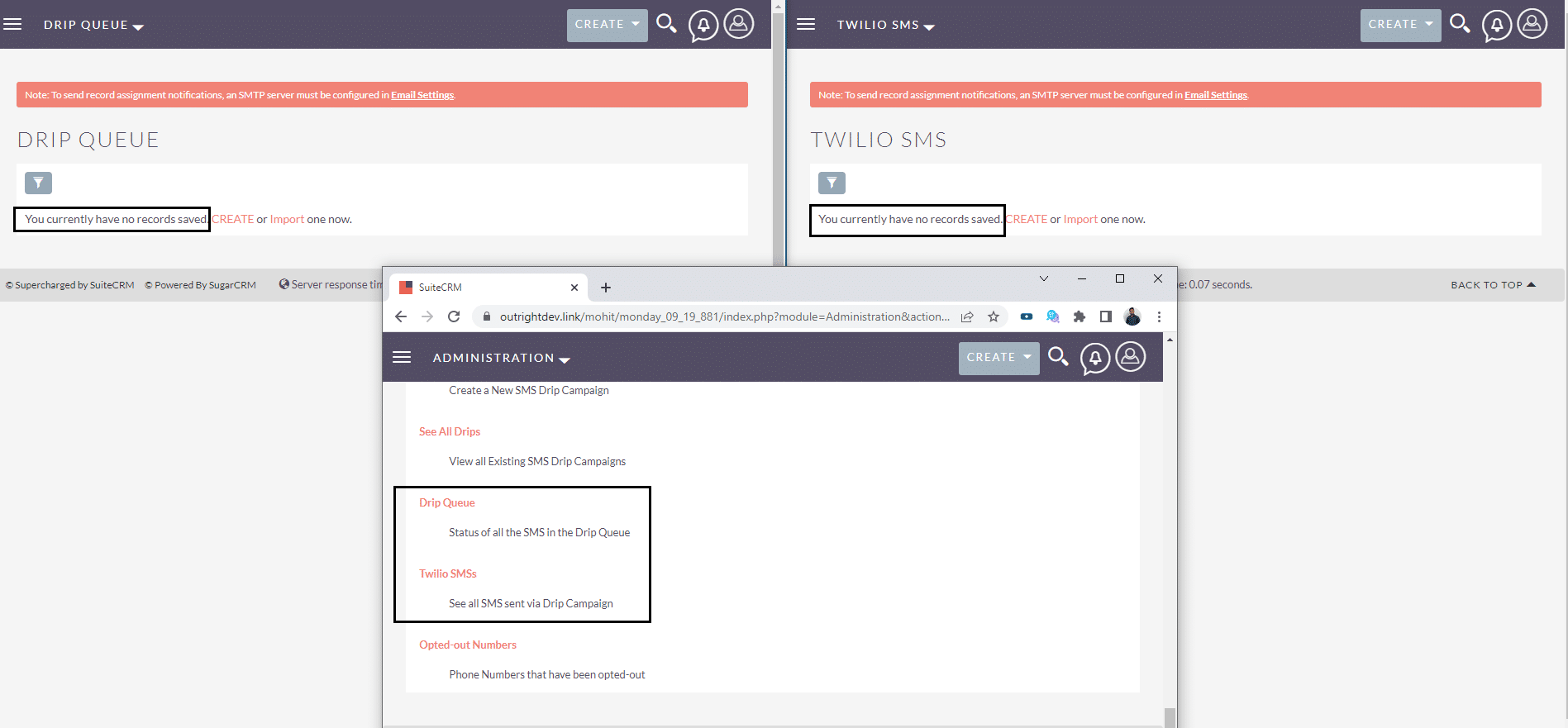Click the browser address bar URL

pyautogui.click(x=724, y=316)
